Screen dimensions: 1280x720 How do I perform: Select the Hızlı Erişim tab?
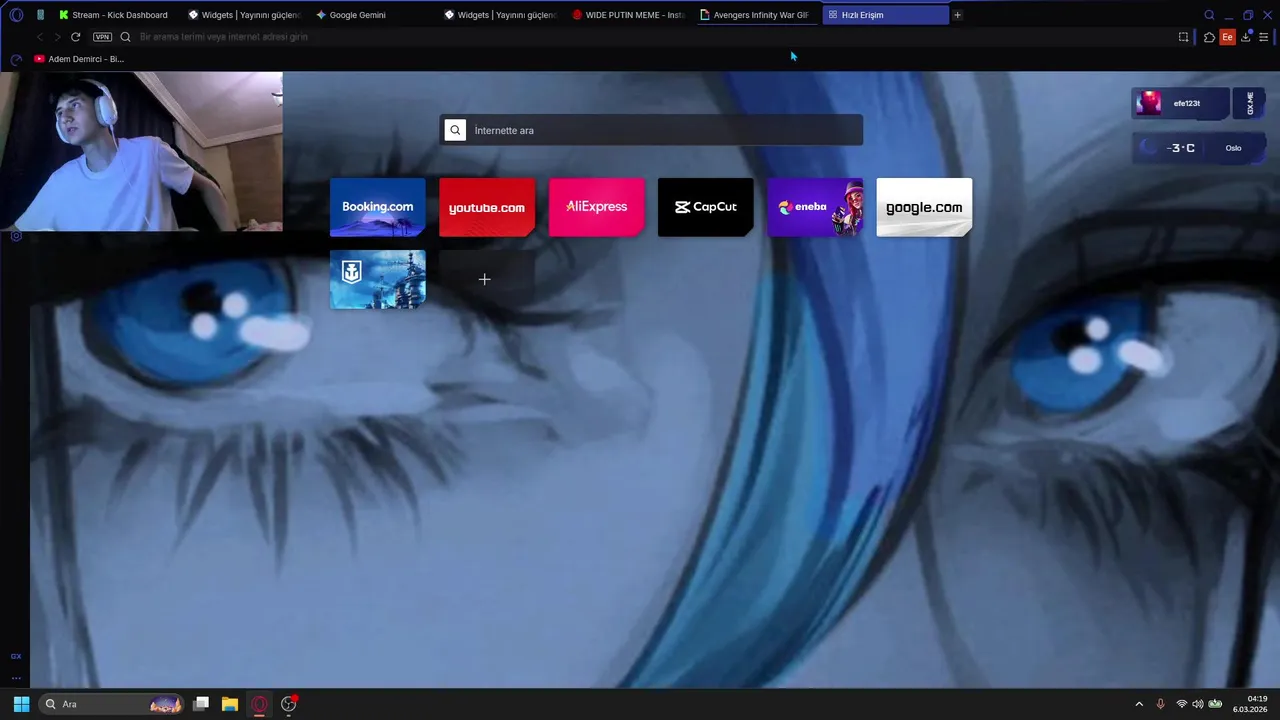pyautogui.click(x=885, y=15)
